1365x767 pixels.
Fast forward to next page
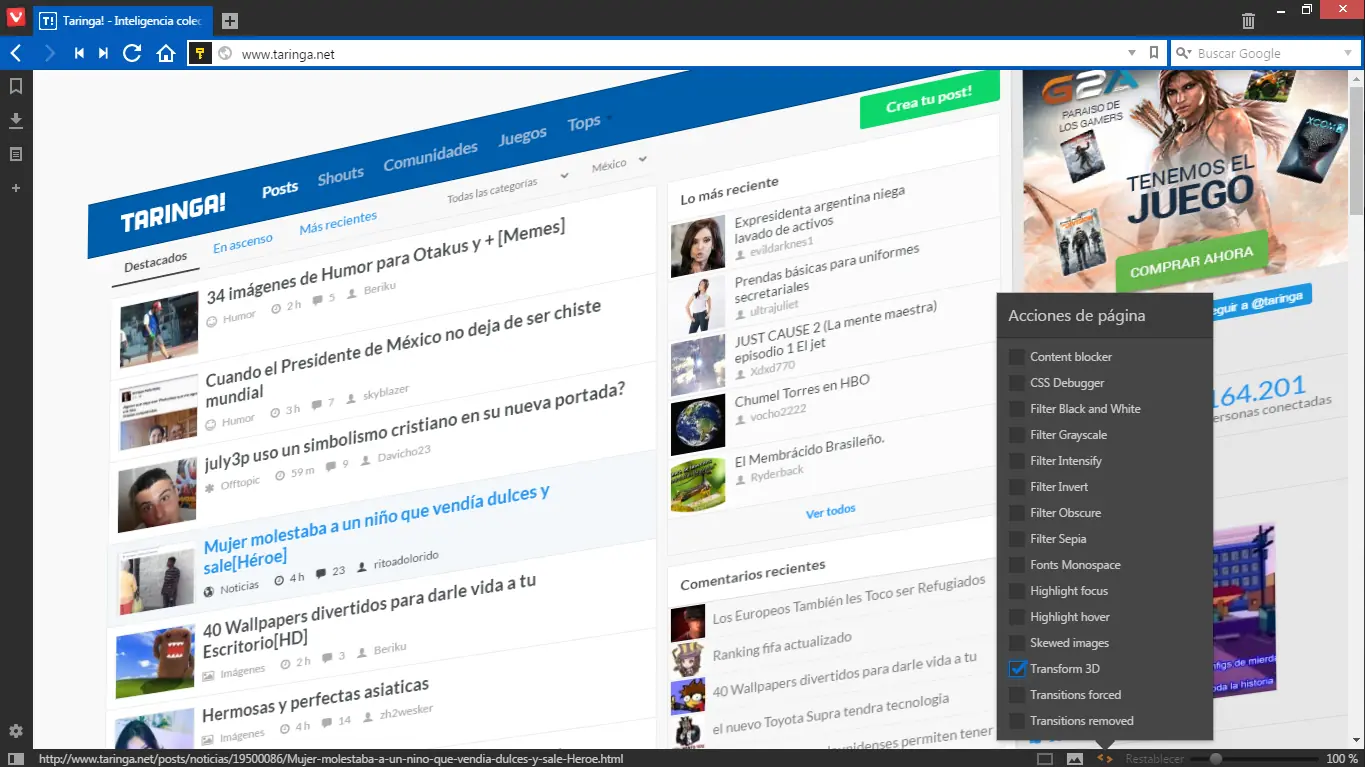(103, 53)
